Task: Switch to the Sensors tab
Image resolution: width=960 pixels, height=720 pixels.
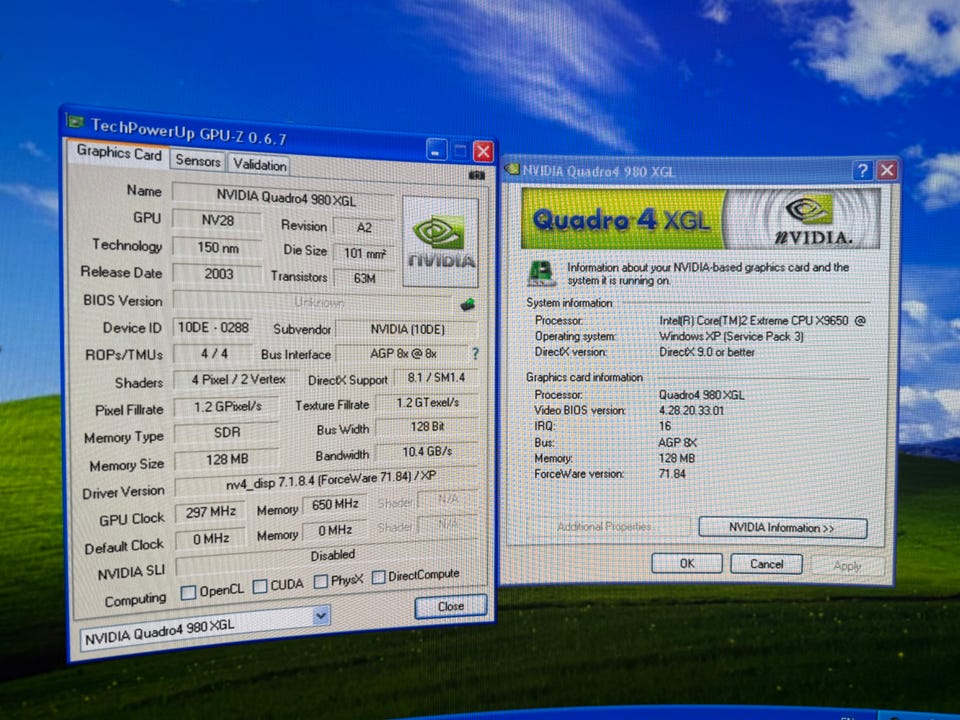Action: (197, 161)
